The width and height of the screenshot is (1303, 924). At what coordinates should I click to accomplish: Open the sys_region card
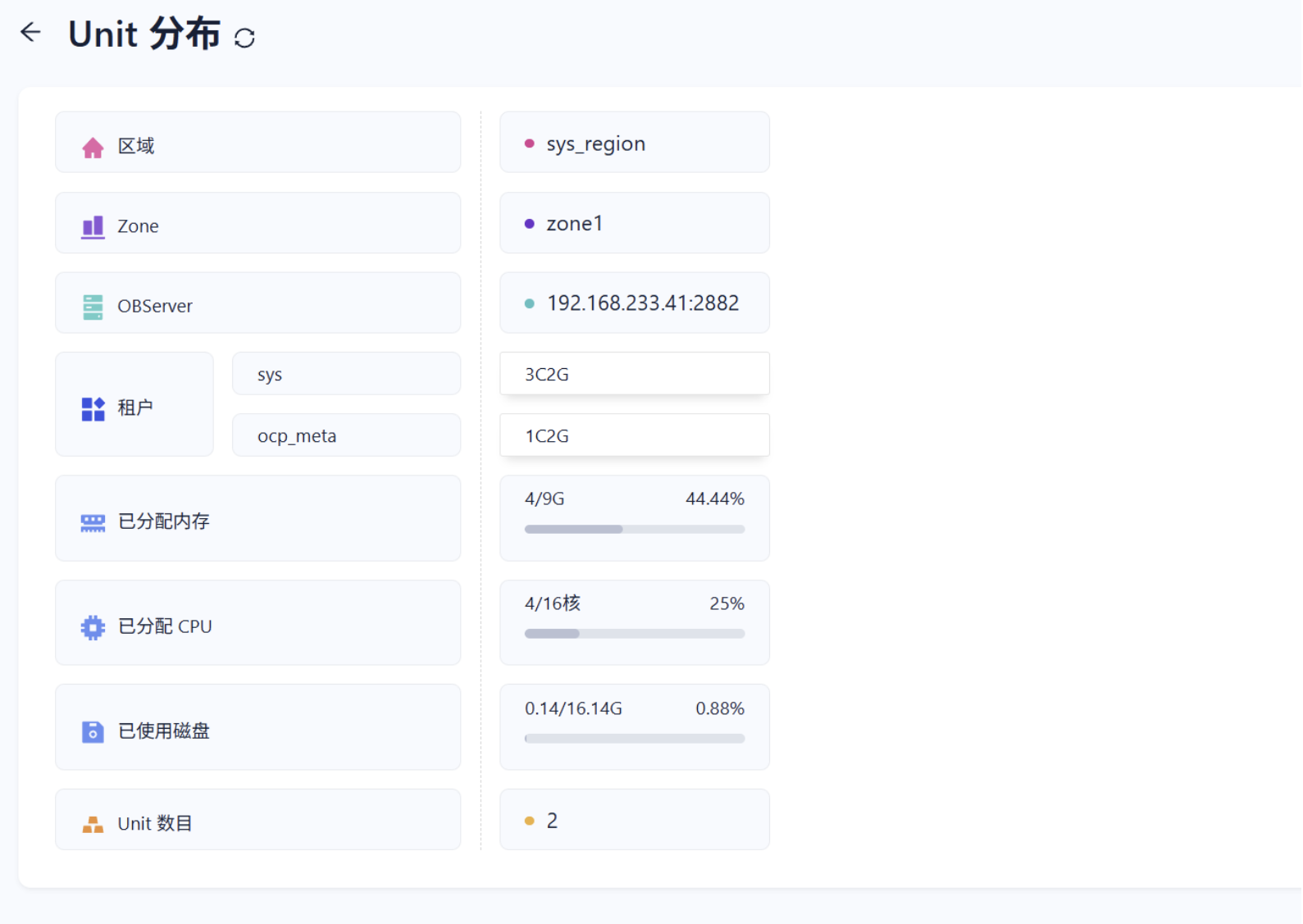pos(634,143)
